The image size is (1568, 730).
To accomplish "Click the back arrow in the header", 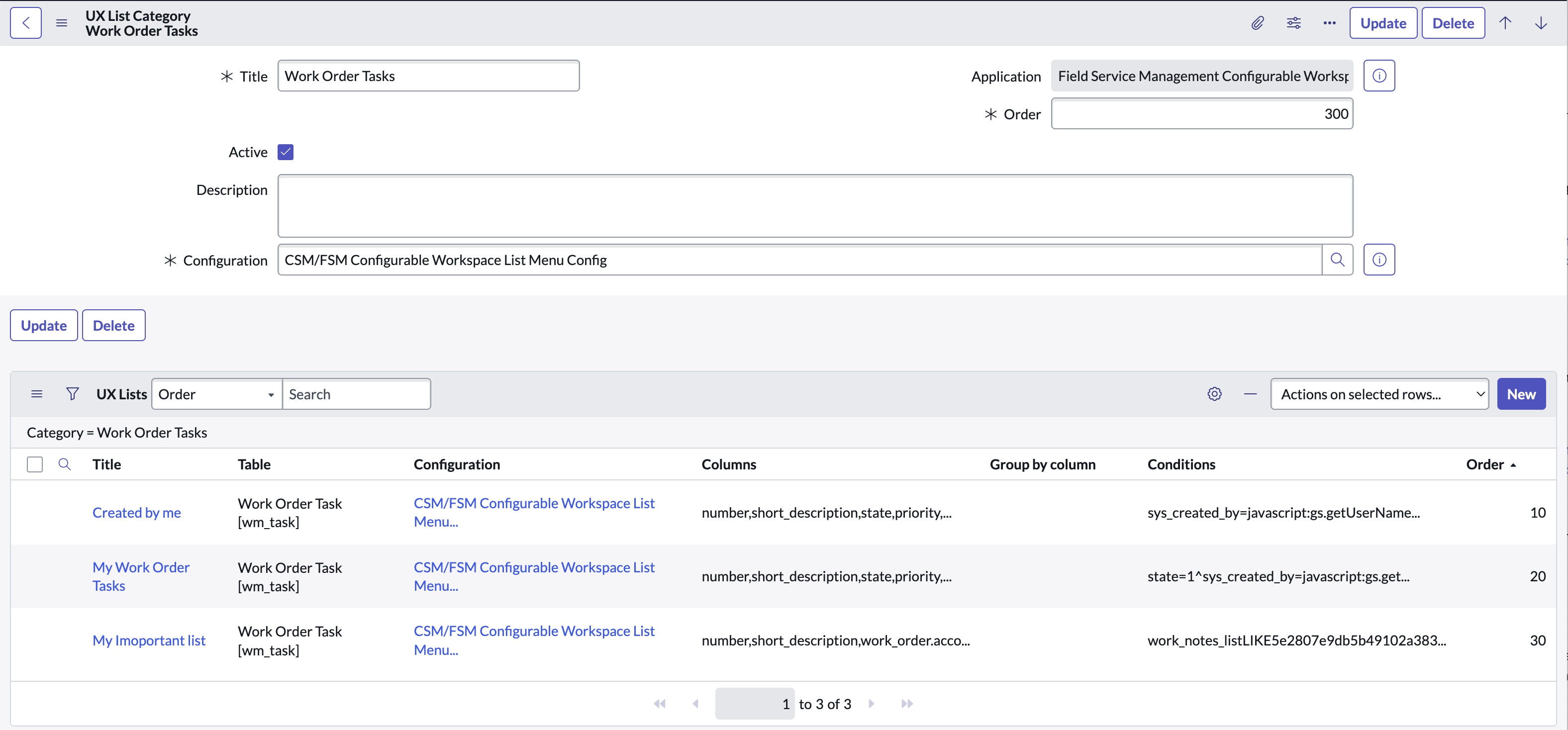I will coord(25,22).
